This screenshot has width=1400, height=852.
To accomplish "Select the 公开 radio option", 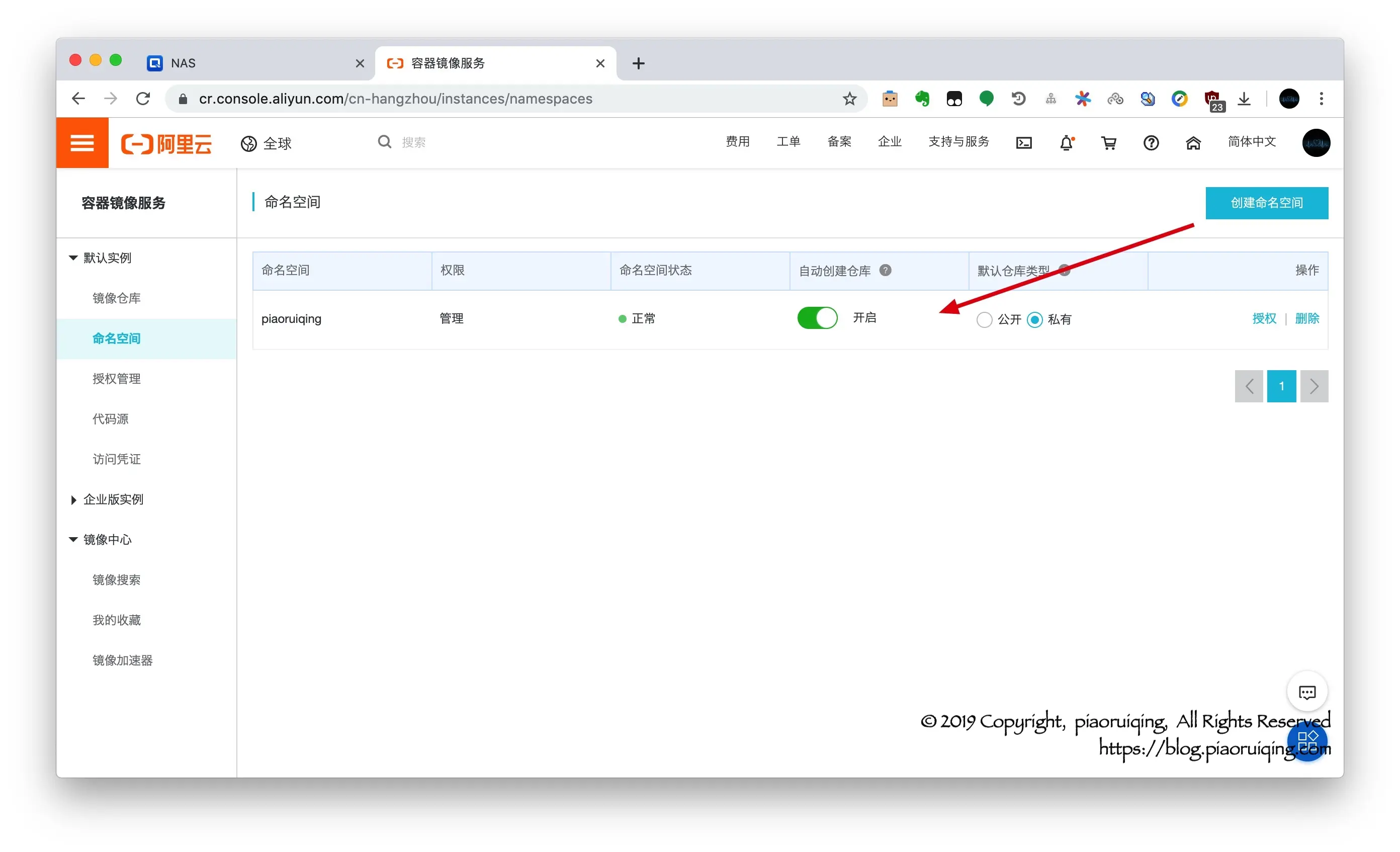I will coord(984,319).
